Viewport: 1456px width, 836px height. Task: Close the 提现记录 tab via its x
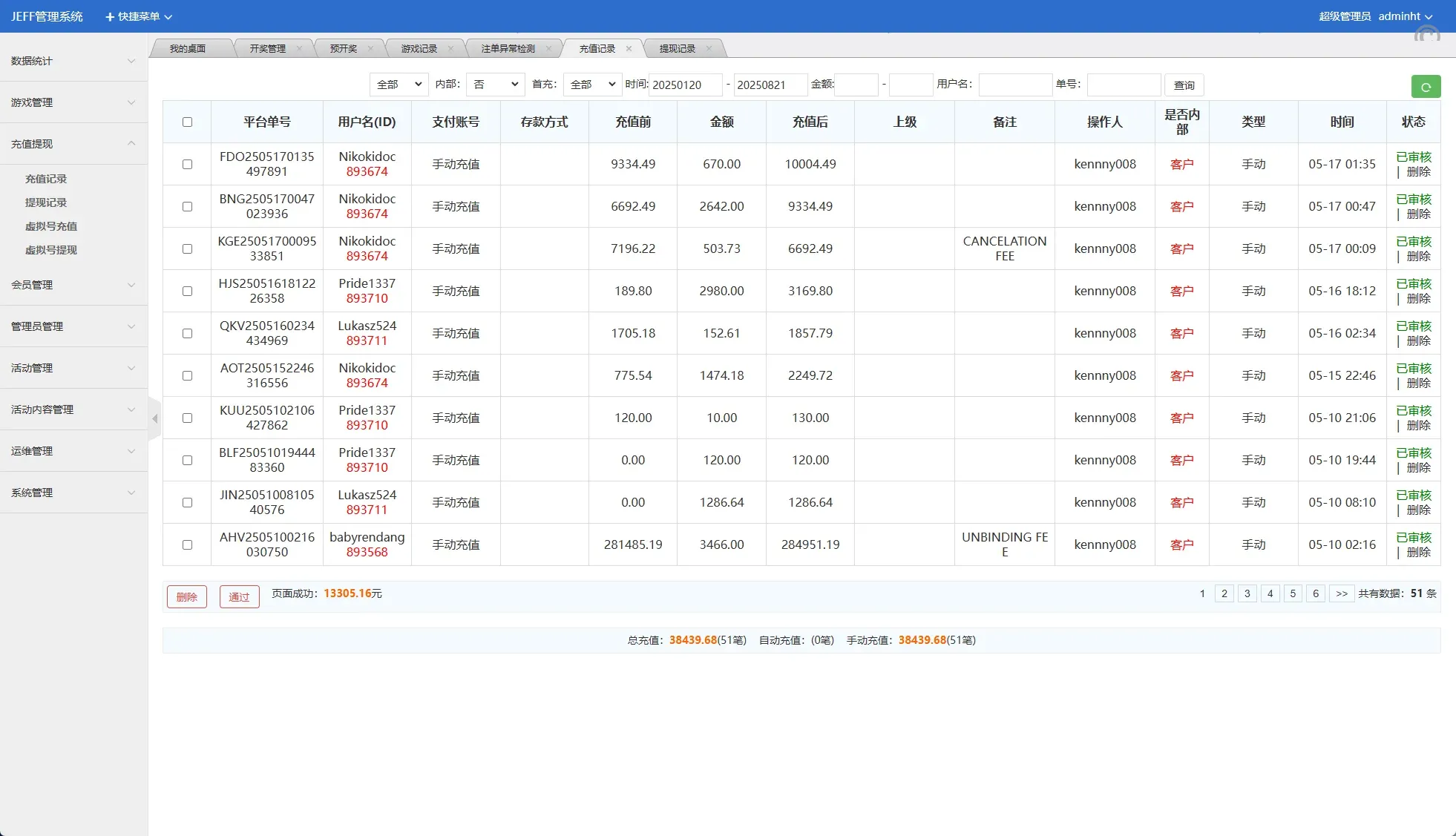[x=709, y=49]
